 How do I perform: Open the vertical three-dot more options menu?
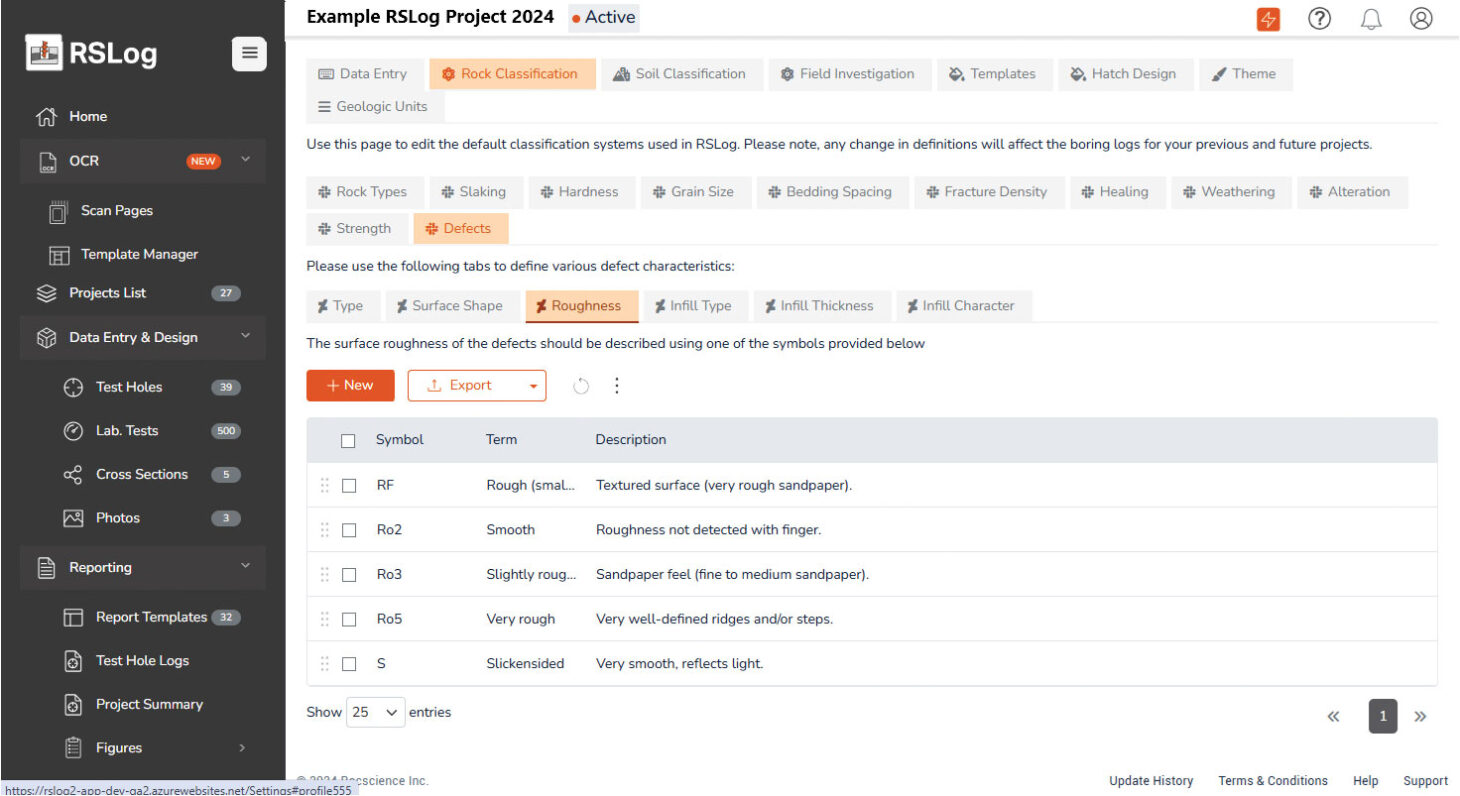pos(616,385)
